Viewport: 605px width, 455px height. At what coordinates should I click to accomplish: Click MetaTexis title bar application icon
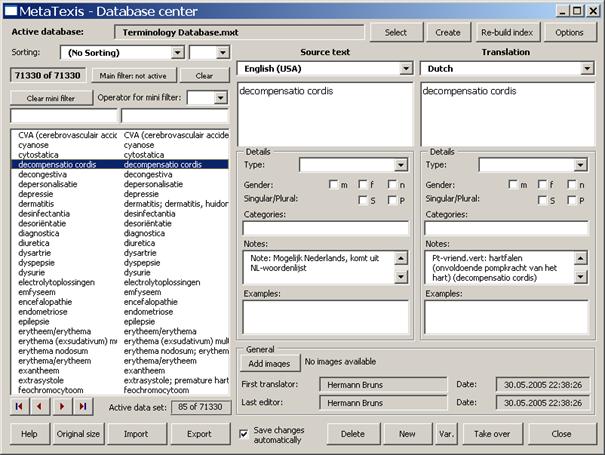tap(10, 11)
